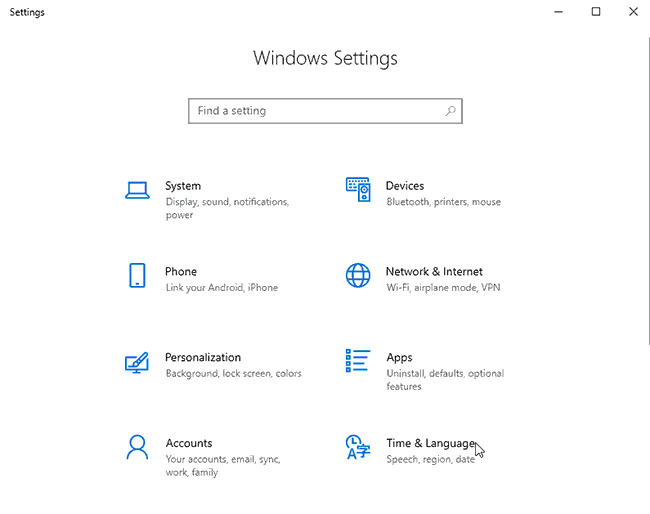650x514 pixels.
Task: Open the Devices category title
Action: point(405,186)
